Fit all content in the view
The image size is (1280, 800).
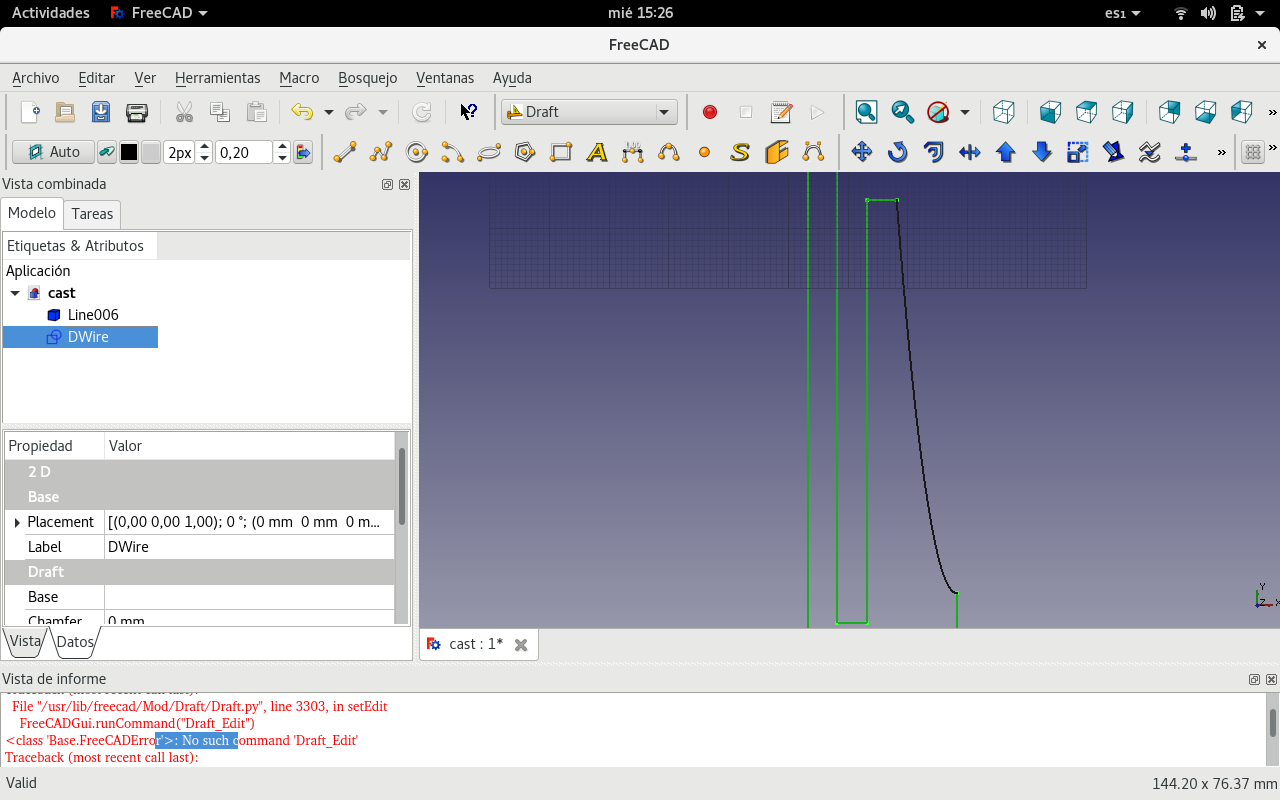click(866, 112)
